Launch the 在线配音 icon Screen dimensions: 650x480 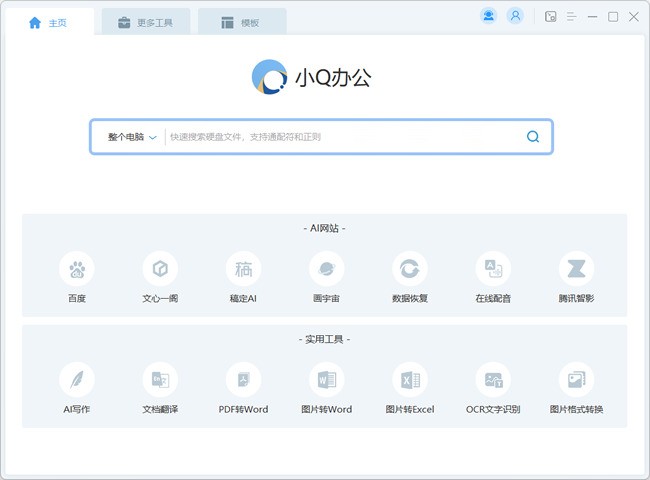493,269
